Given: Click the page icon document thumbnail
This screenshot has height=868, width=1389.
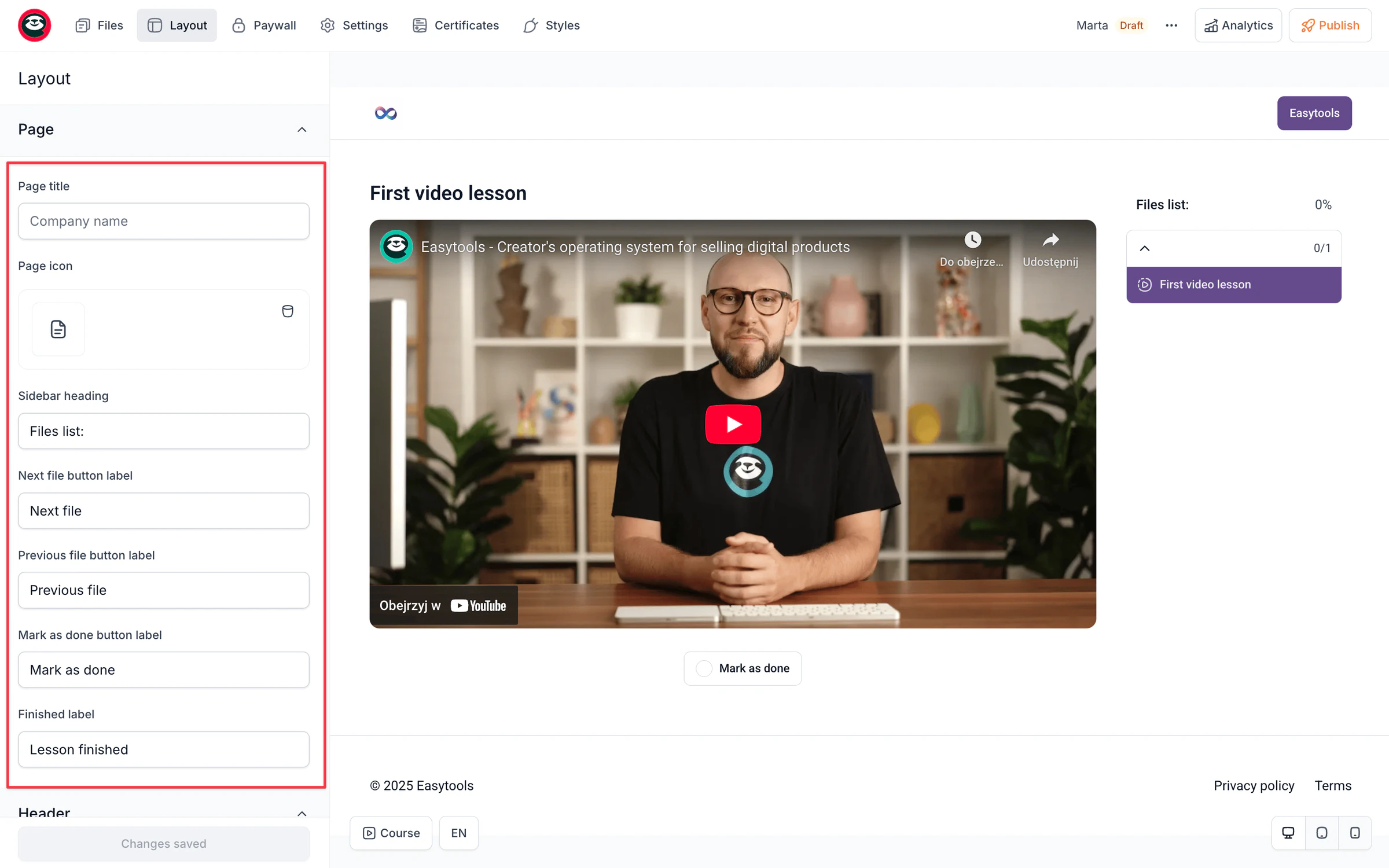Looking at the screenshot, I should [x=58, y=329].
